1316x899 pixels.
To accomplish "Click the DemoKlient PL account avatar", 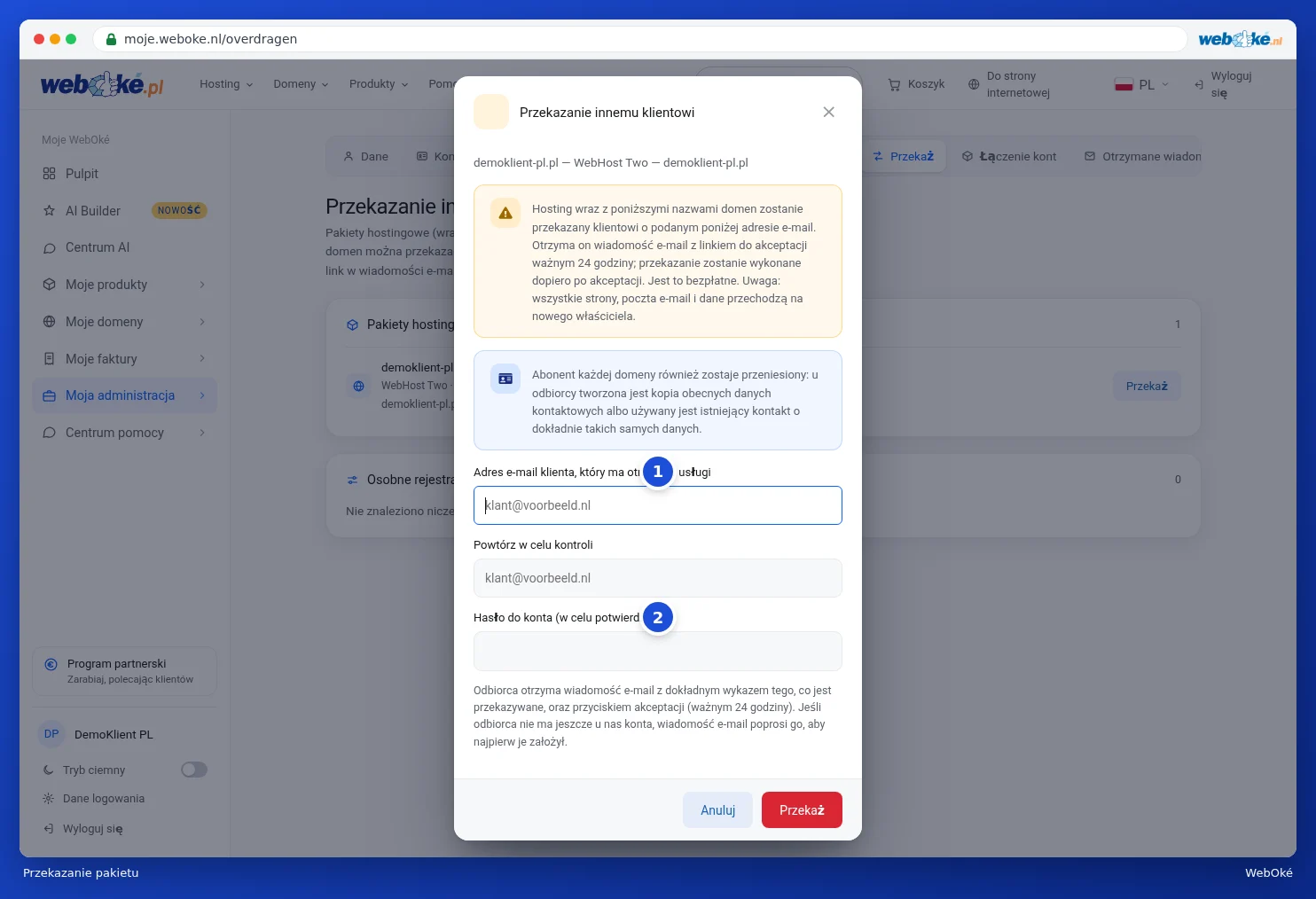I will 51,734.
